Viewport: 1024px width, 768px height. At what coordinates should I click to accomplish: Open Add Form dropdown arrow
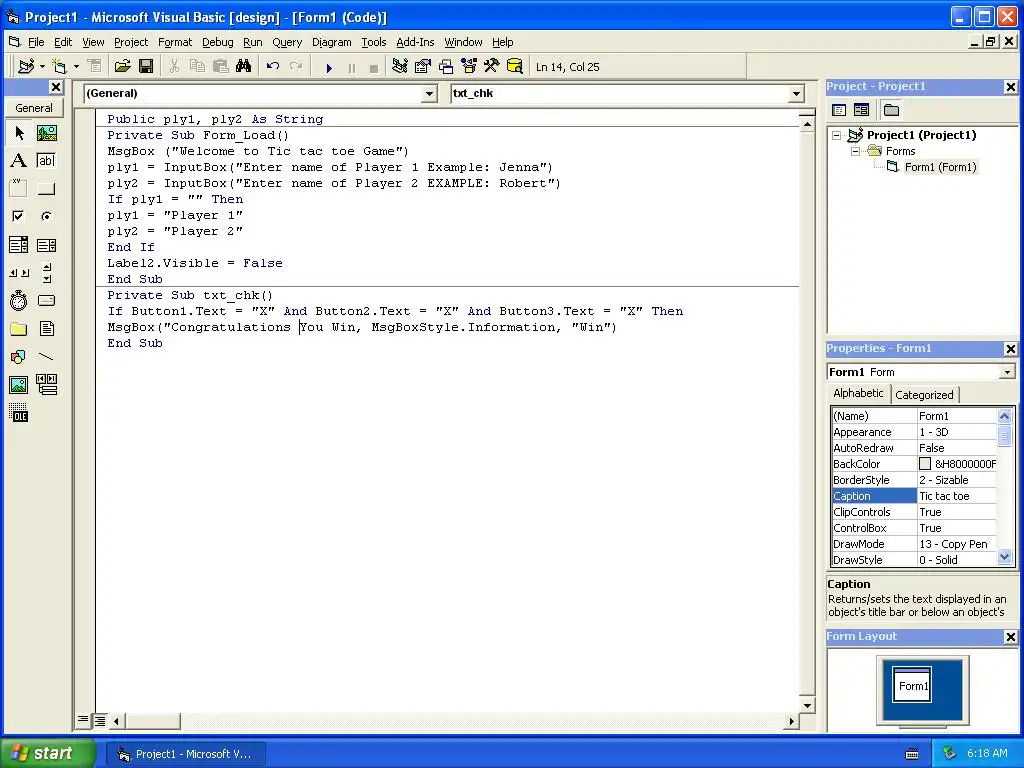pos(76,66)
